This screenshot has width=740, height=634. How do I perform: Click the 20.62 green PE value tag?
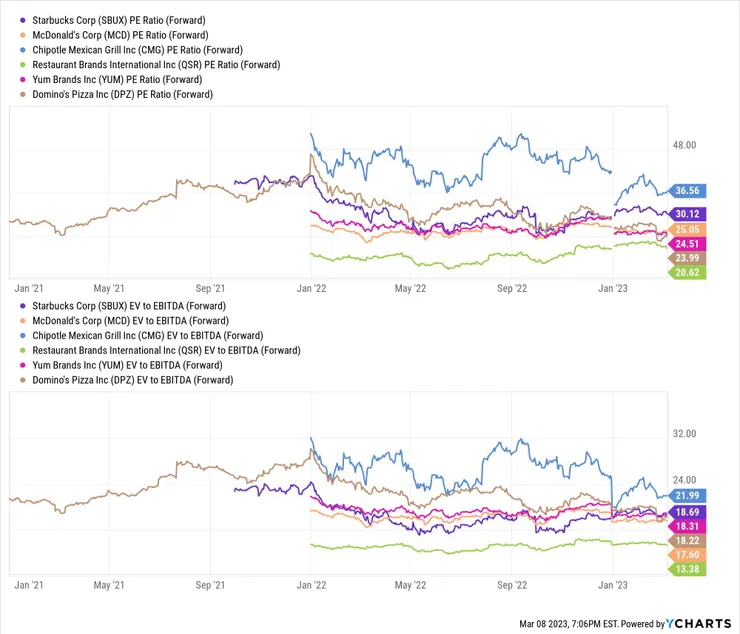(690, 272)
